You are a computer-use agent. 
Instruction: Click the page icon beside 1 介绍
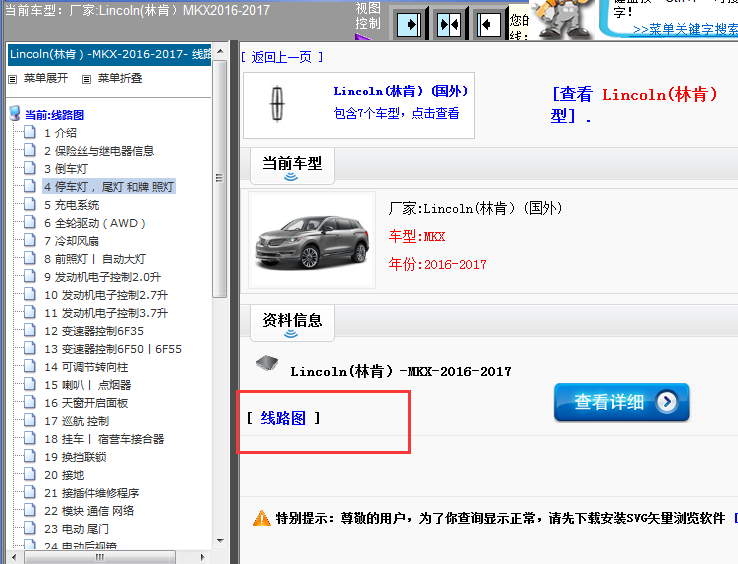(30, 132)
